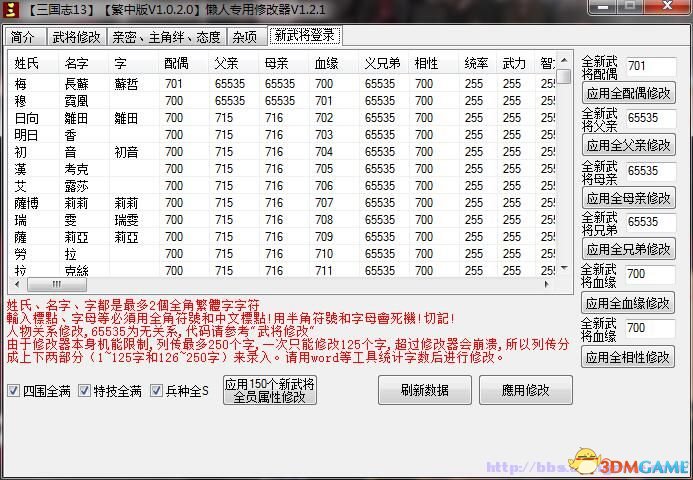
Task: Open the 亲密、主角绊、态度 tab
Action: [x=167, y=37]
